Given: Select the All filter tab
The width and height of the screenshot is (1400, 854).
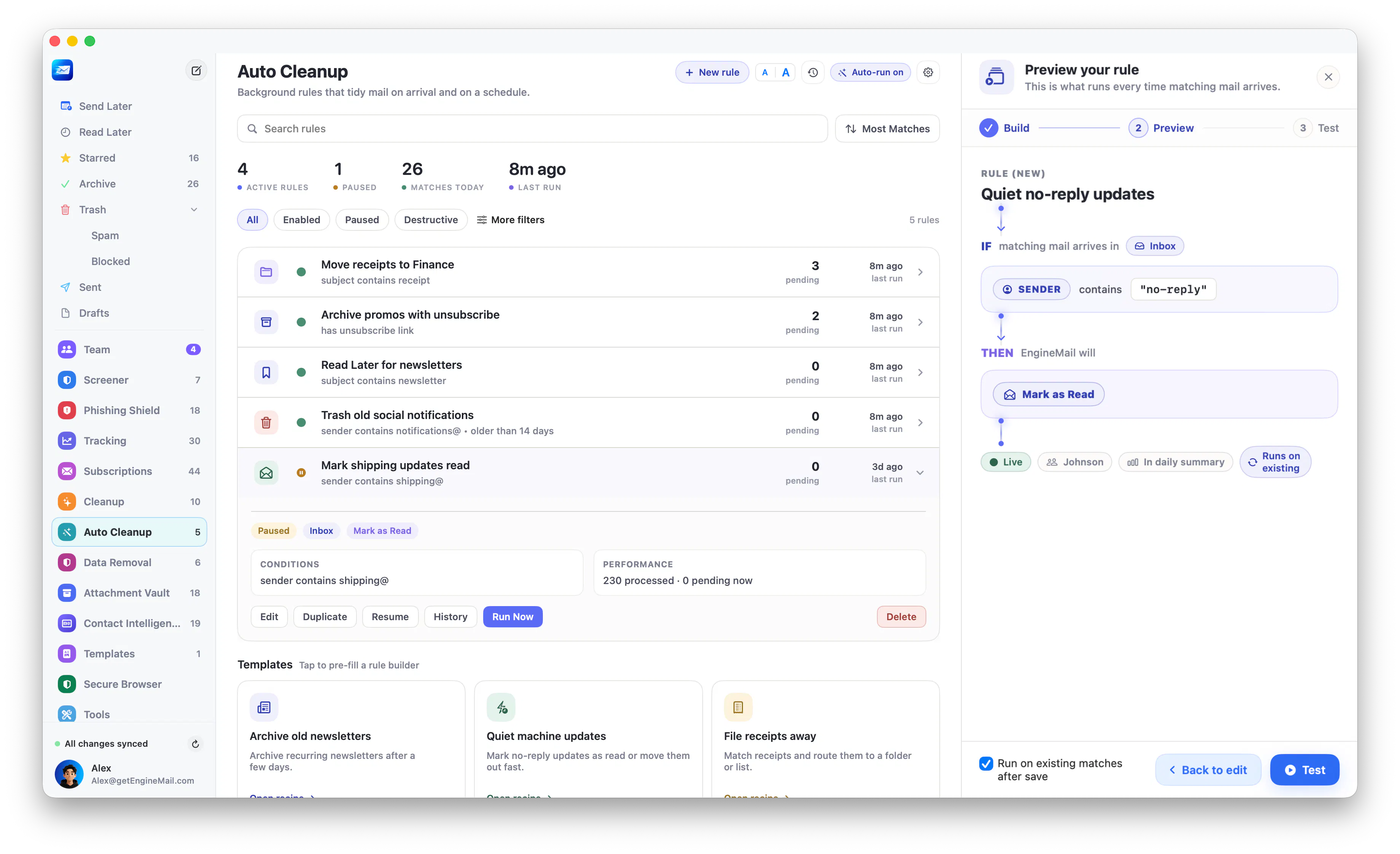Looking at the screenshot, I should [252, 220].
